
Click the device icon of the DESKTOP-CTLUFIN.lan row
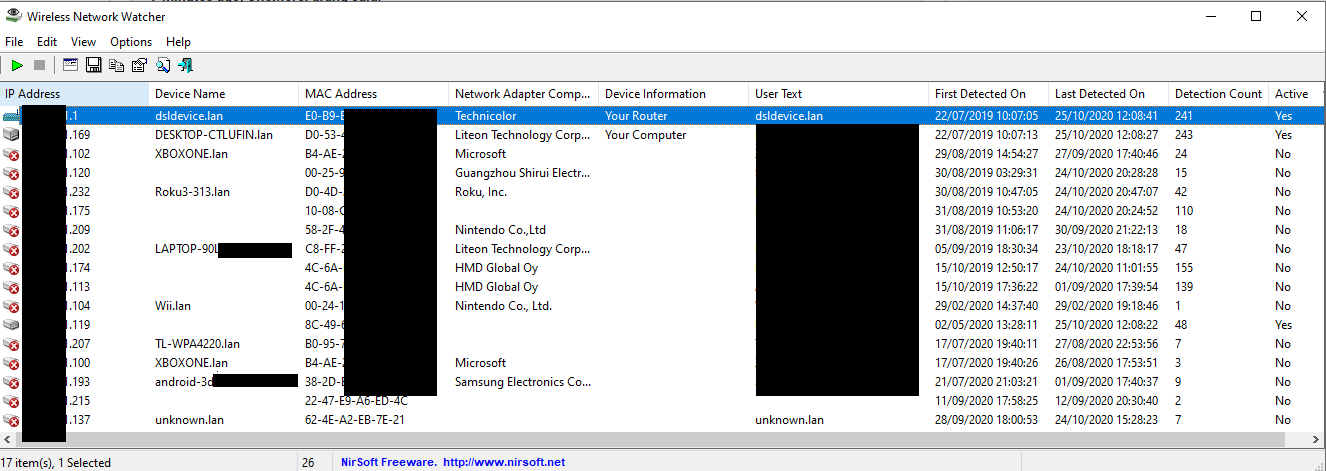[x=12, y=135]
